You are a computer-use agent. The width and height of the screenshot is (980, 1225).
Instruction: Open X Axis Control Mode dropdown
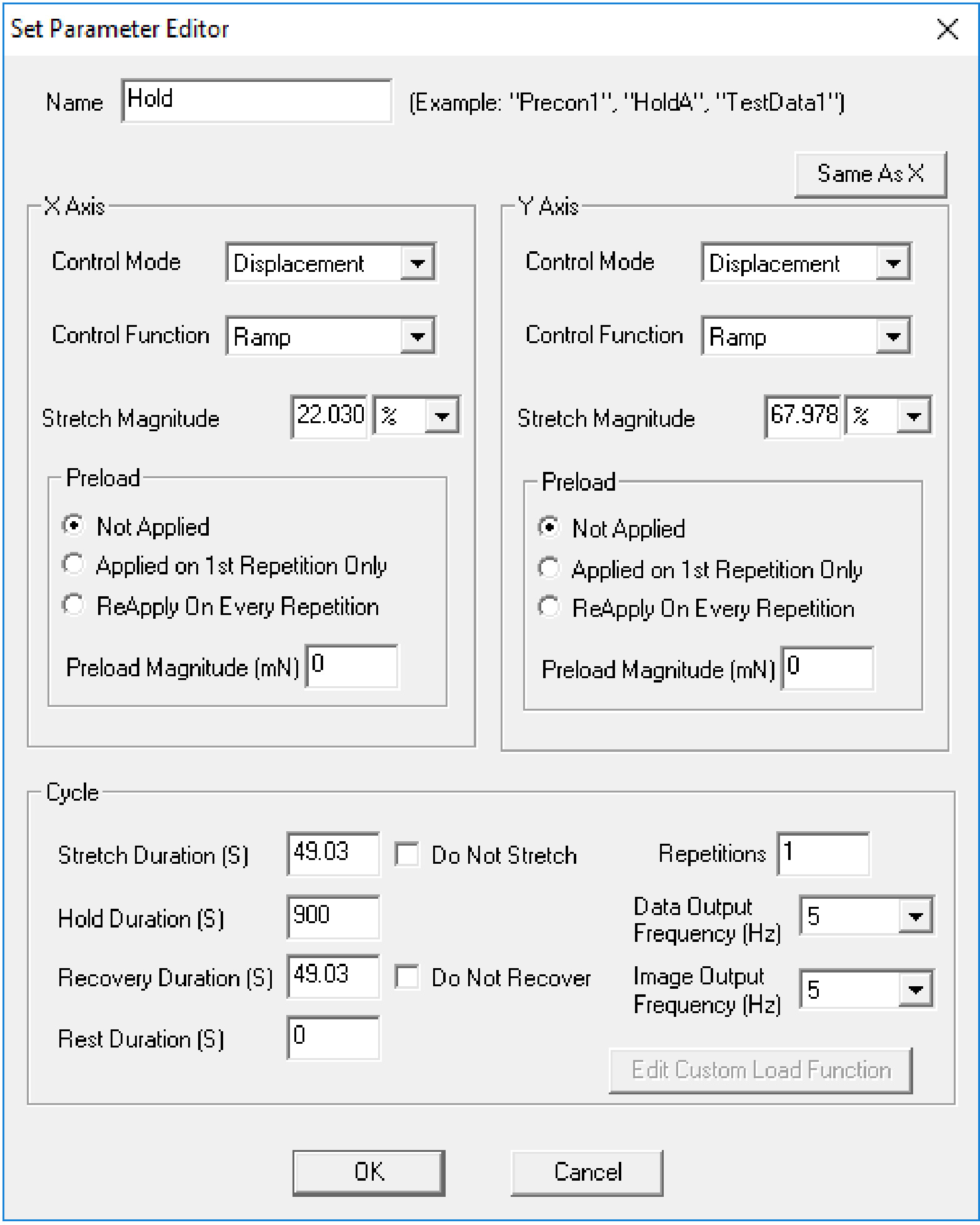pos(417,263)
